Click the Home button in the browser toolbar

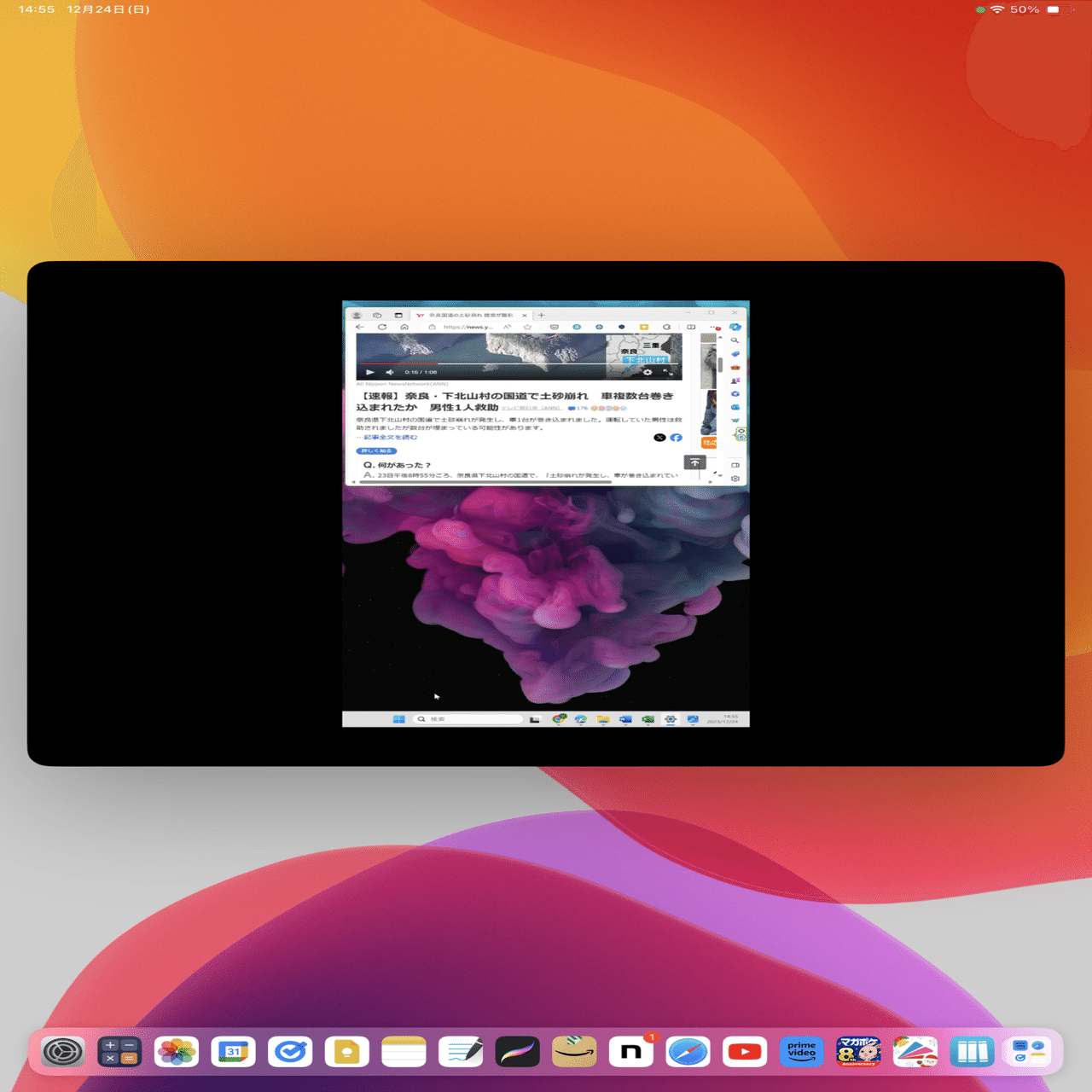tap(404, 326)
